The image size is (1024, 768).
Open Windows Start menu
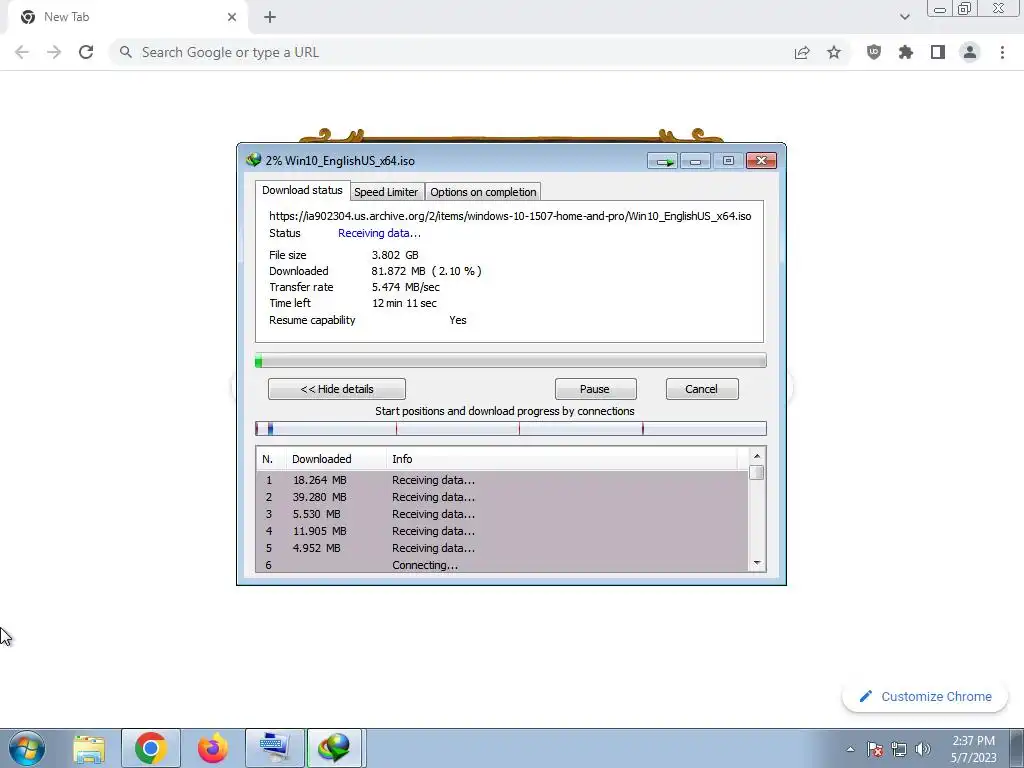tap(27, 748)
